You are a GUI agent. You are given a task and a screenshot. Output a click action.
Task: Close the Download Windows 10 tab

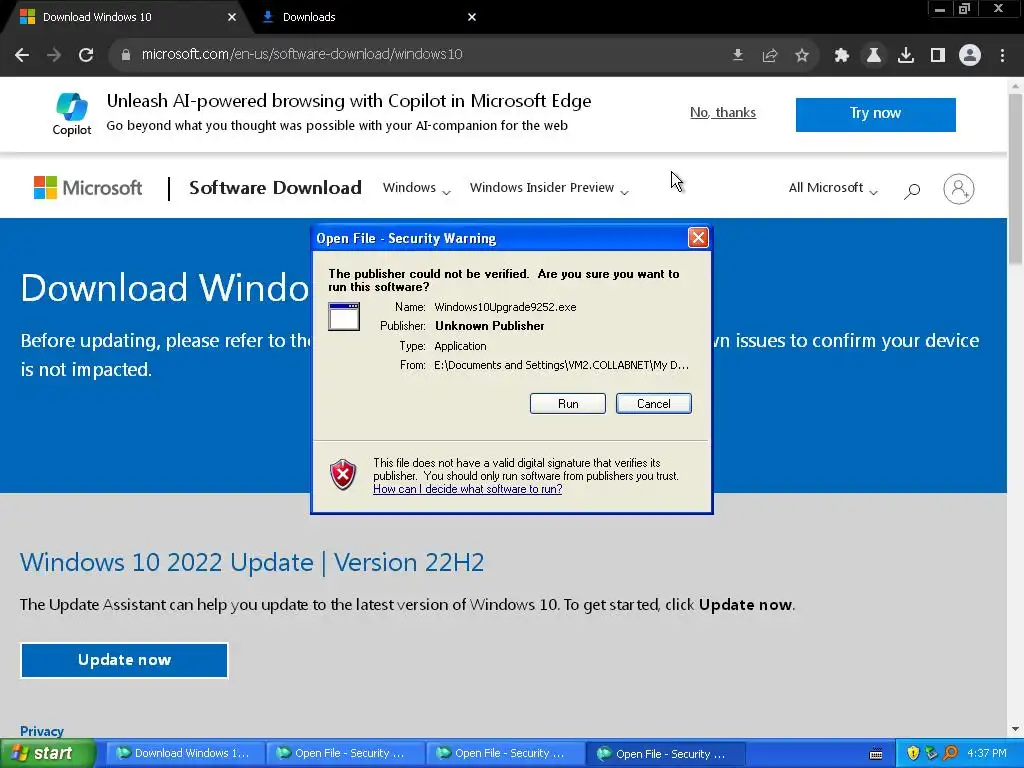tap(232, 17)
